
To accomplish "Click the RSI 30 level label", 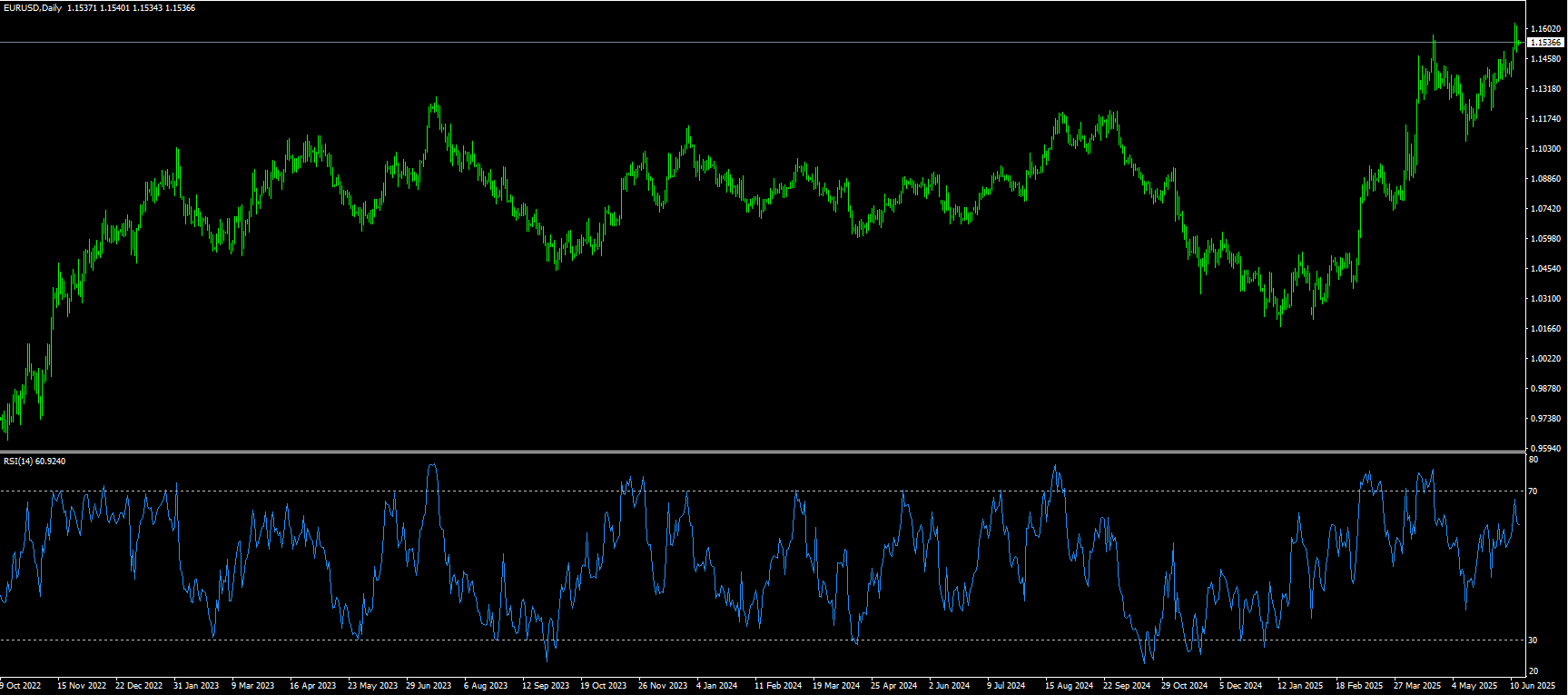I will (x=1533, y=640).
